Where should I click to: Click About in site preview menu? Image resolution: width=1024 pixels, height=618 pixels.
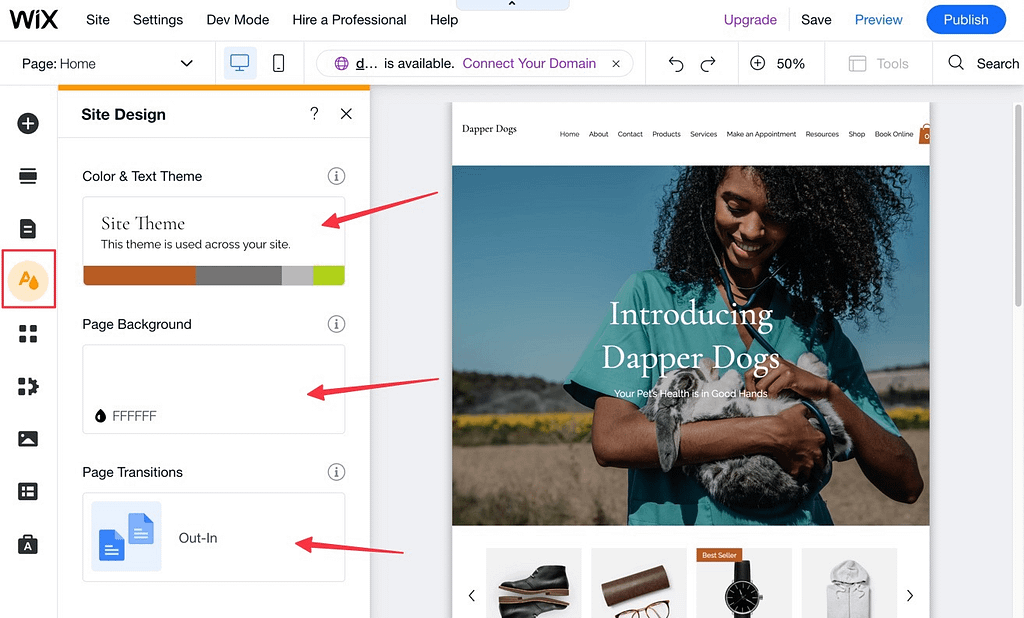598,134
